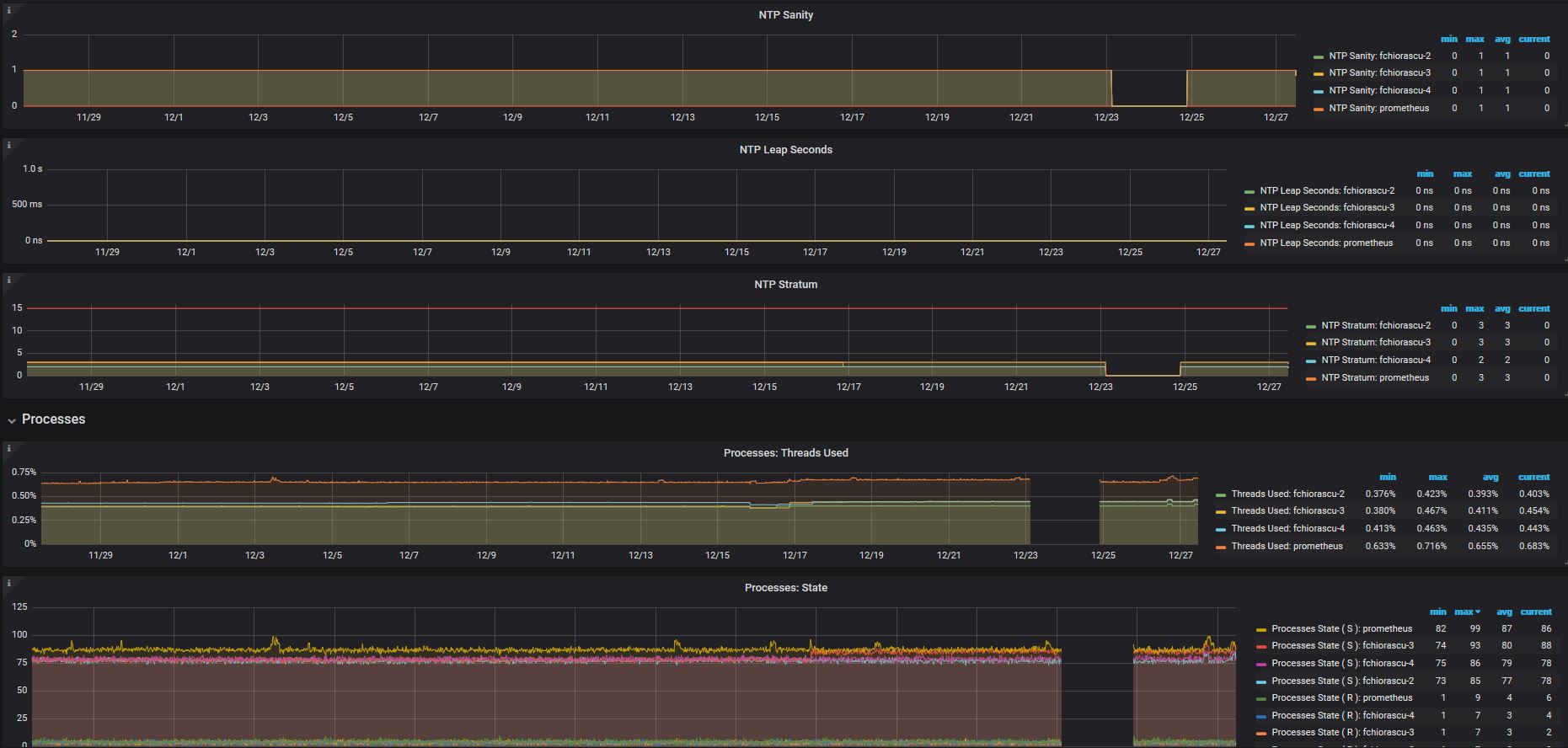Sort NTP Leap Seconds legend by max column
The image size is (1568, 748).
coord(1462,174)
